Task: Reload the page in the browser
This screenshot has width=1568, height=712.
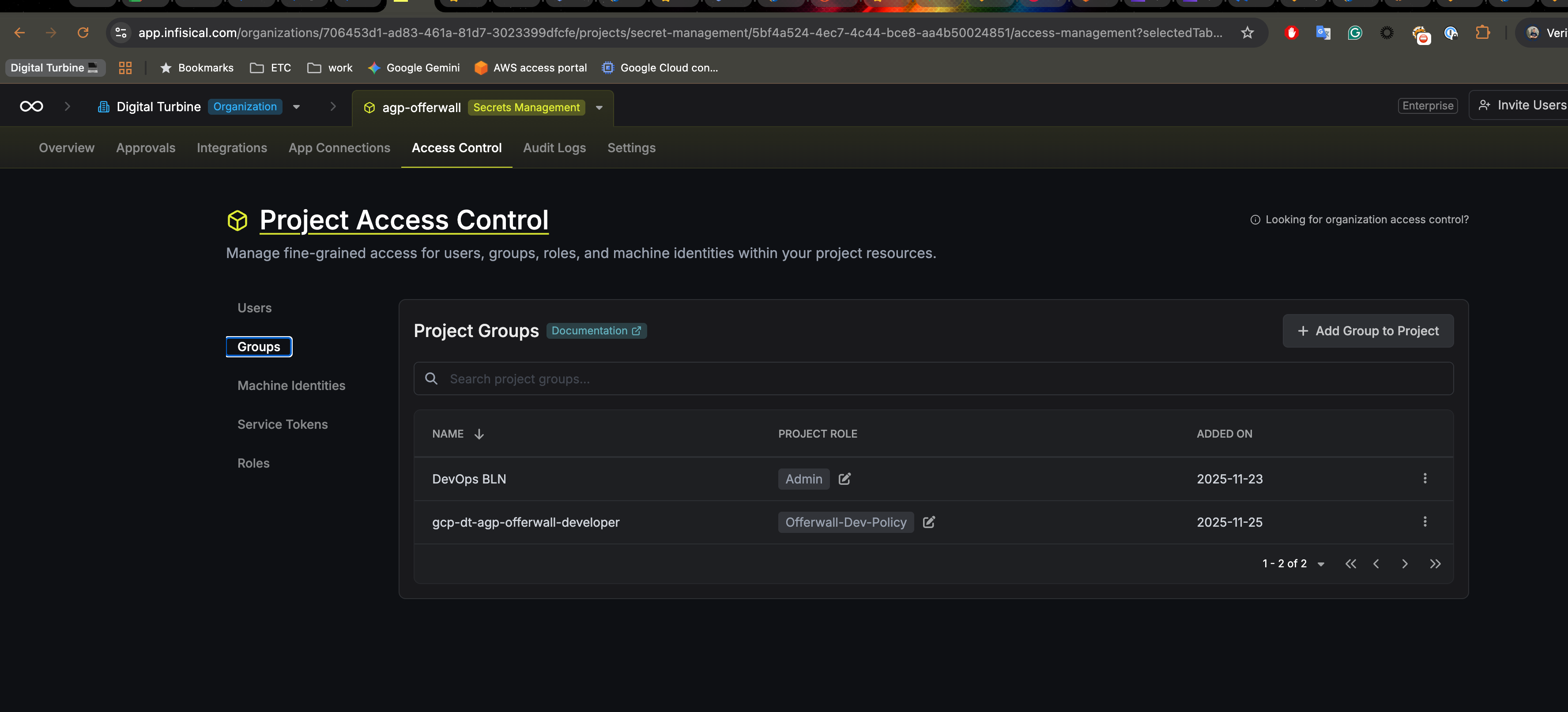Action: [83, 33]
